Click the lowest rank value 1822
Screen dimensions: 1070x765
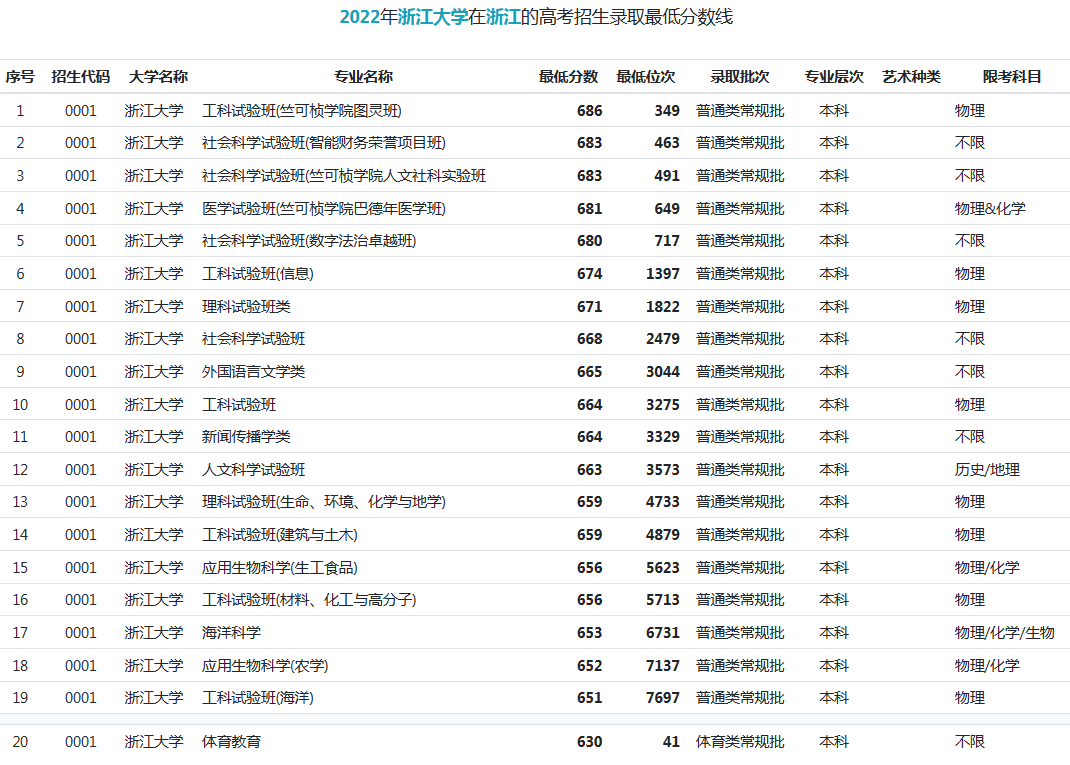coord(663,306)
